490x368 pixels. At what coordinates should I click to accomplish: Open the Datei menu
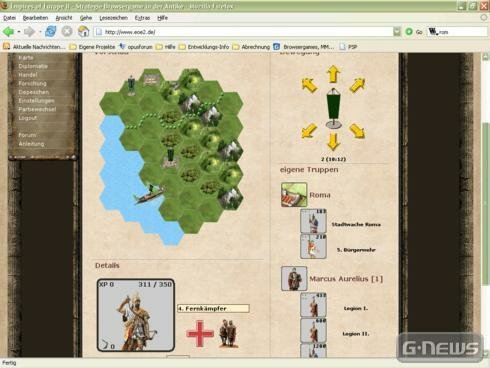click(9, 18)
